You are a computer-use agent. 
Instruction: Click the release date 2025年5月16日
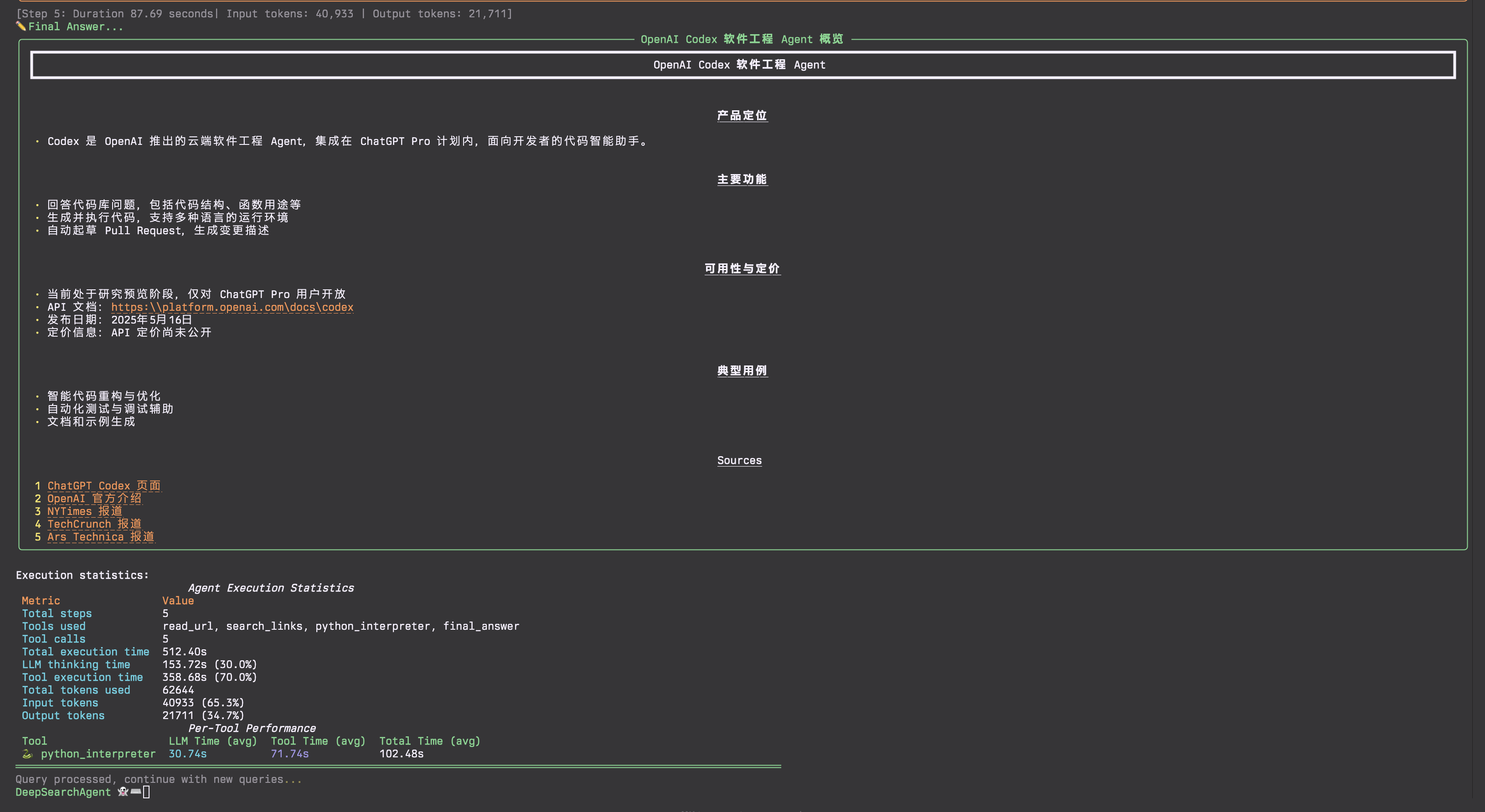[x=152, y=320]
